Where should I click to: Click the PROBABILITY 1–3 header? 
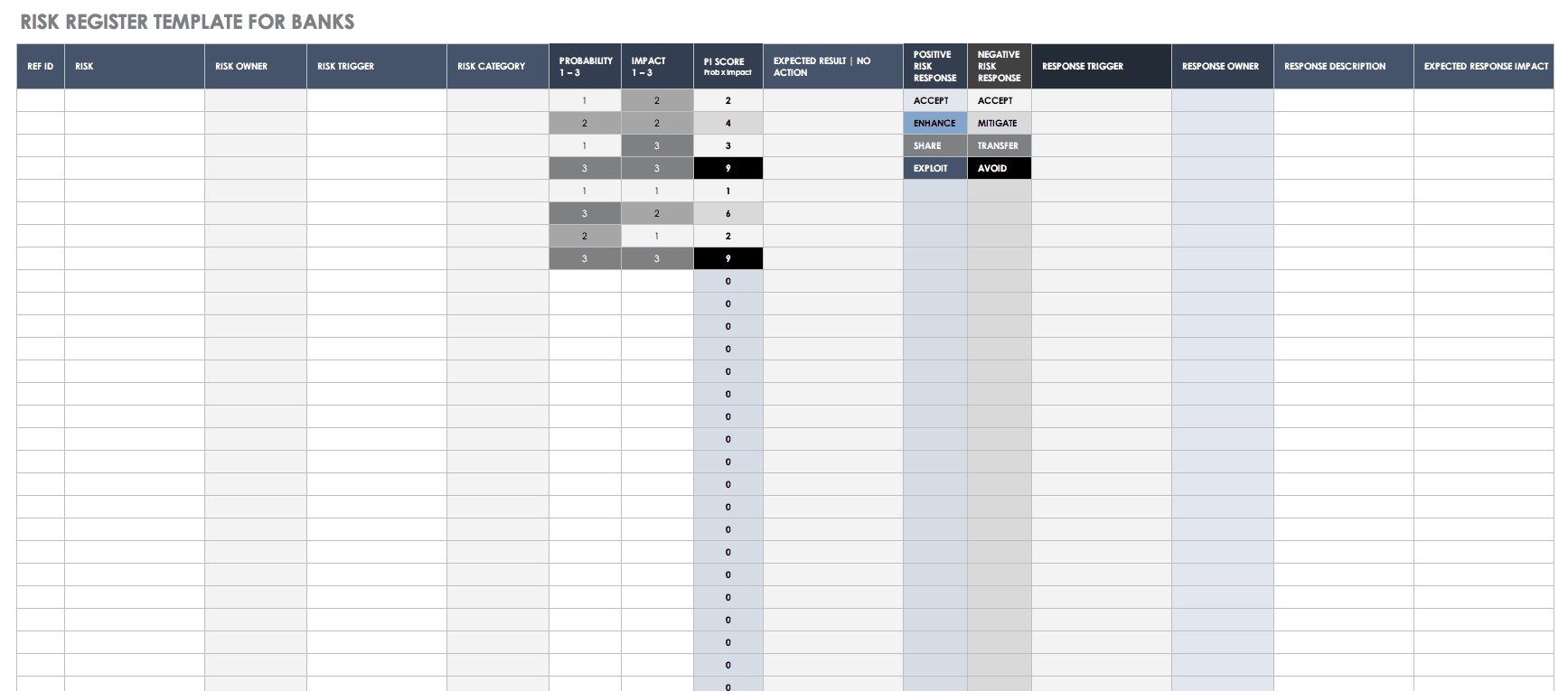coord(585,66)
